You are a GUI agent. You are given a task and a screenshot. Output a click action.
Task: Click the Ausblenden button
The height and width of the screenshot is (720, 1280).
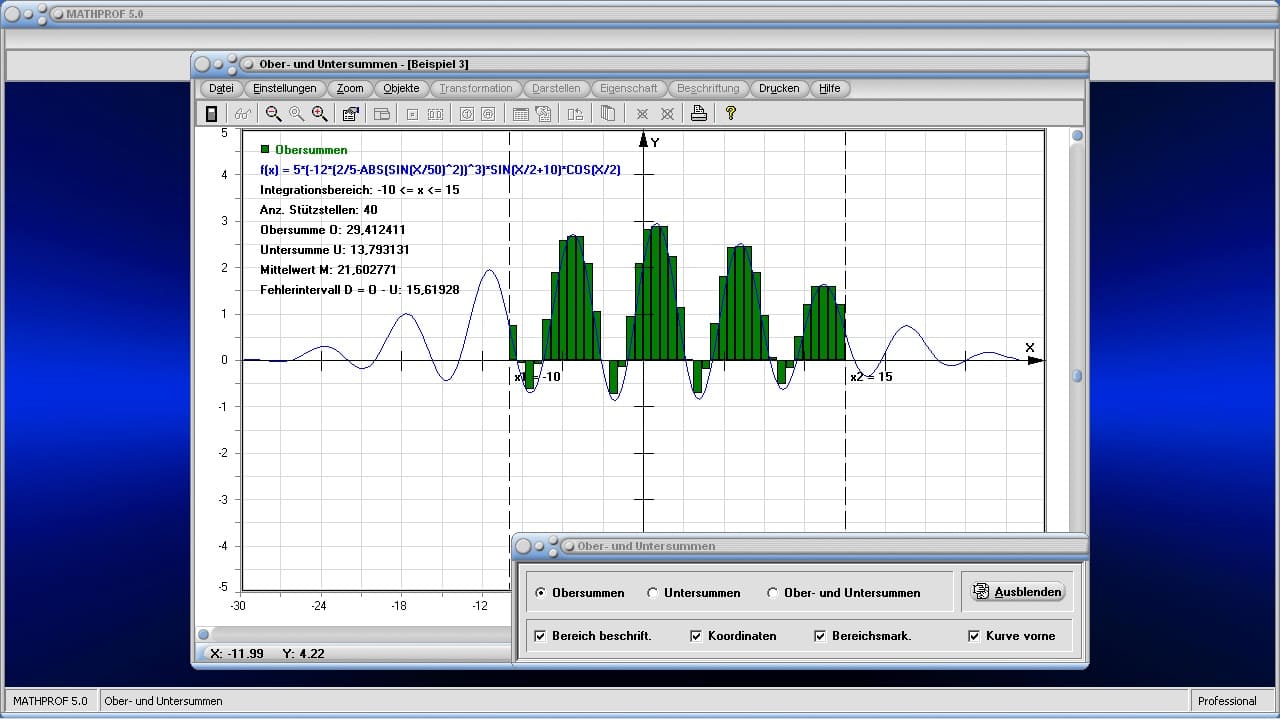coord(1016,592)
